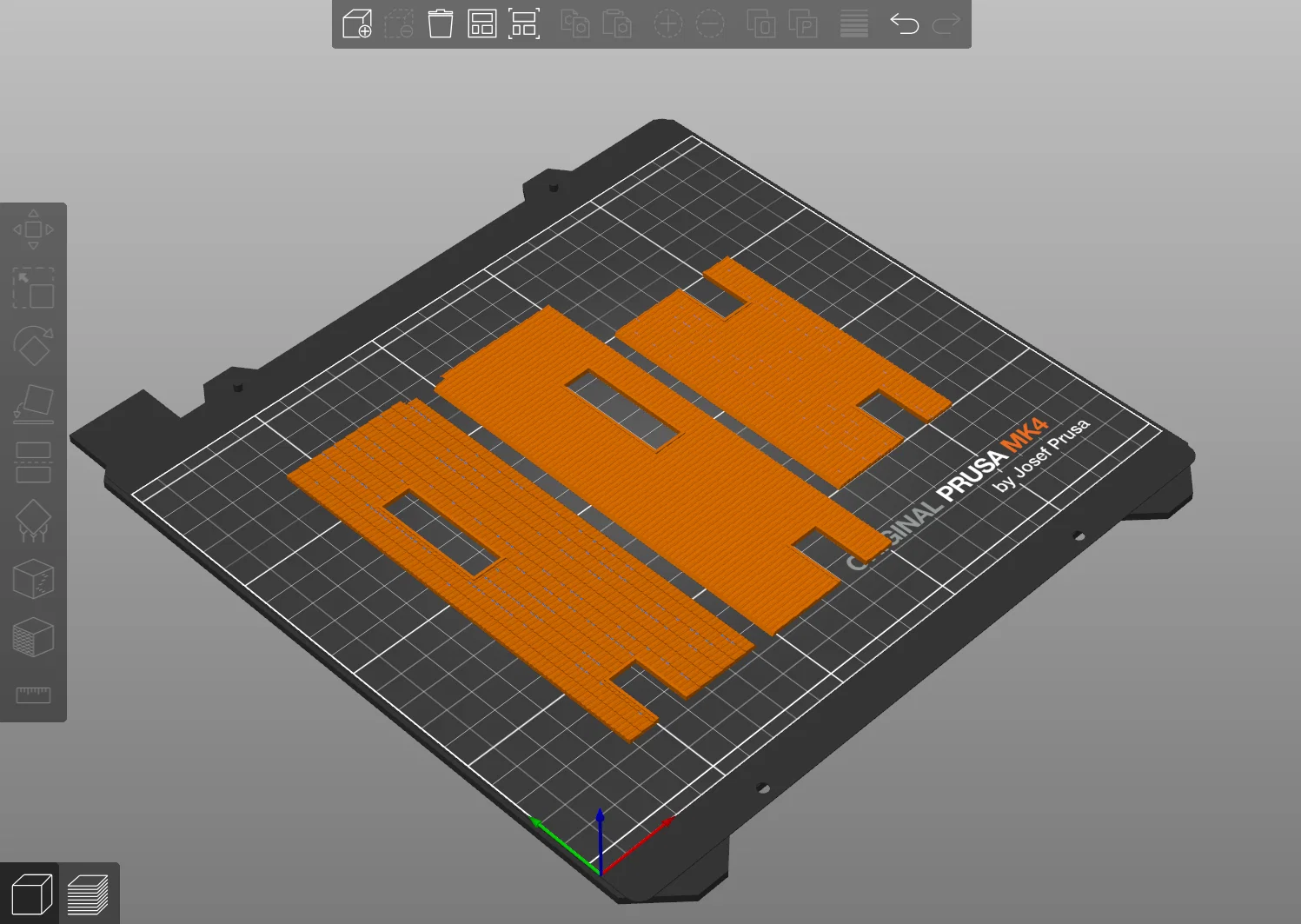Remove an instance with the minus icon

(710, 23)
